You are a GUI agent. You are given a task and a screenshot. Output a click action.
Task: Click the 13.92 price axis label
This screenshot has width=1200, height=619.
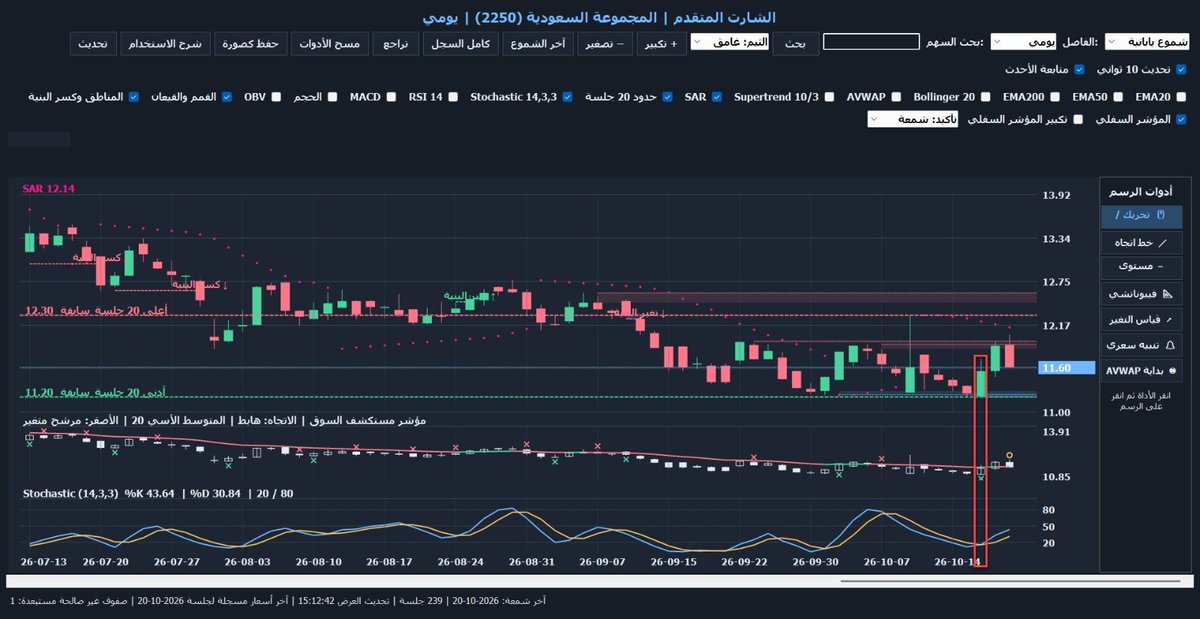[x=1057, y=195]
